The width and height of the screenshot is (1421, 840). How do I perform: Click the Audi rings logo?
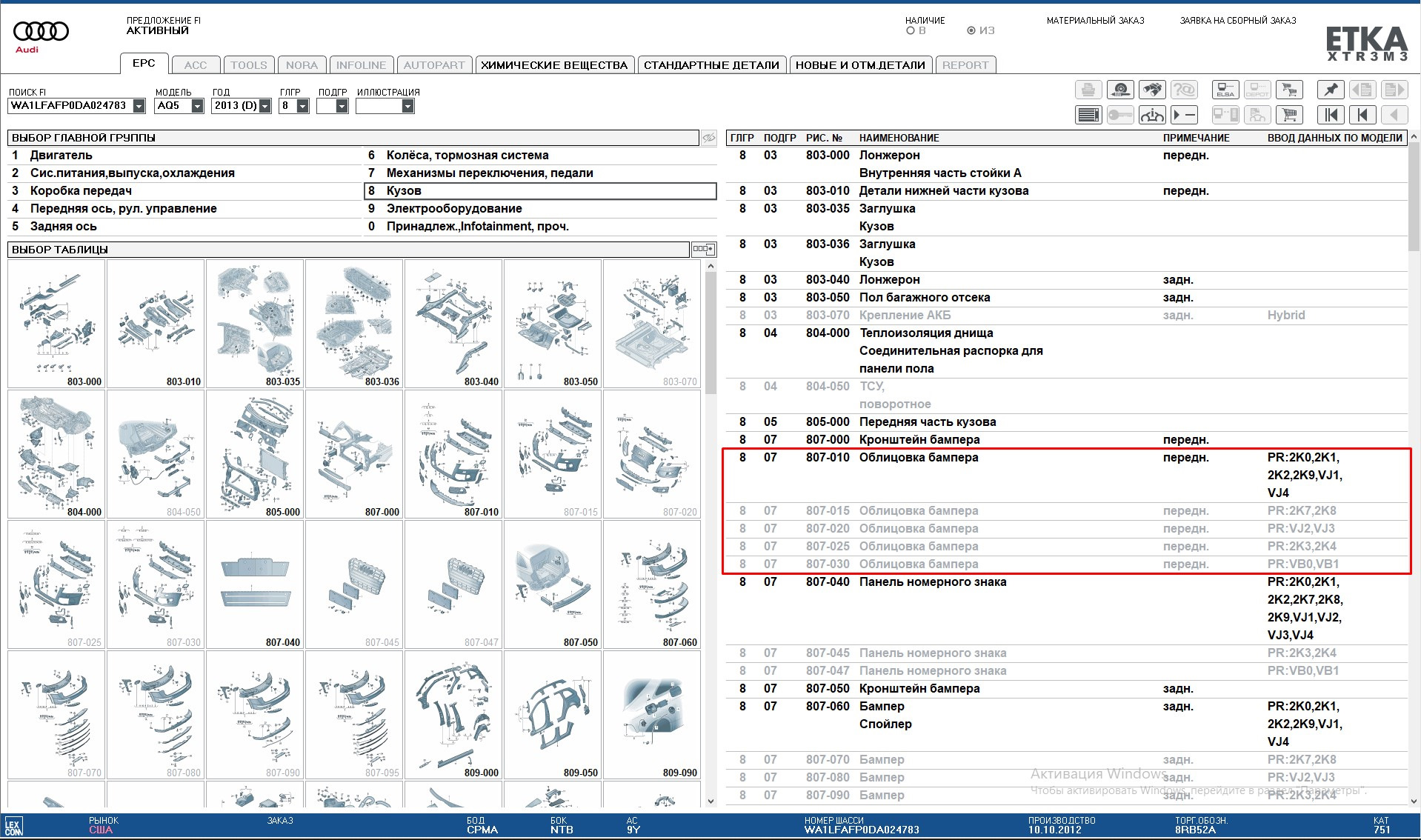tap(41, 32)
